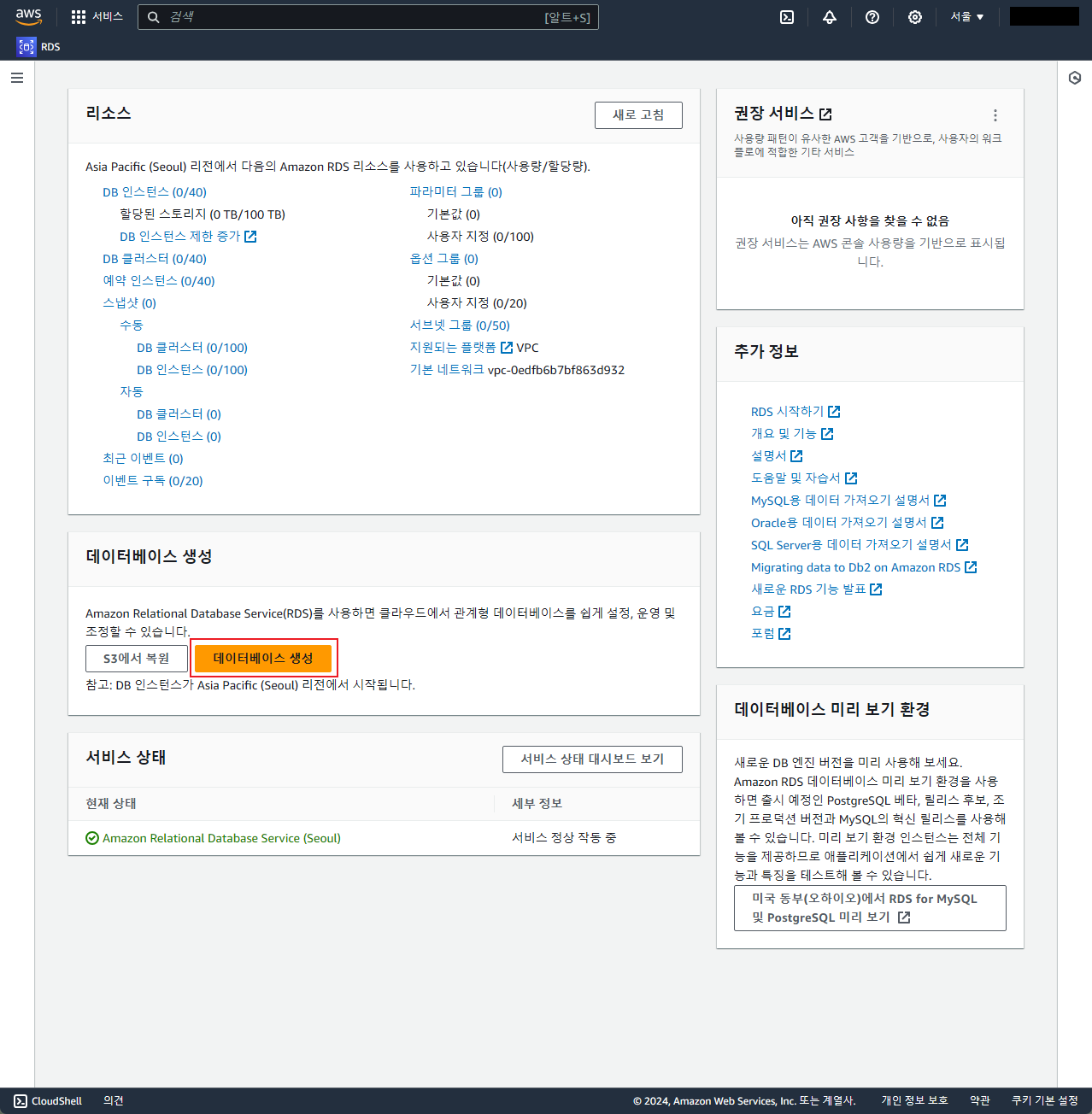The width and height of the screenshot is (1092, 1114).
Task: Click external link icon next to RDS 시작하기
Action: 834,412
